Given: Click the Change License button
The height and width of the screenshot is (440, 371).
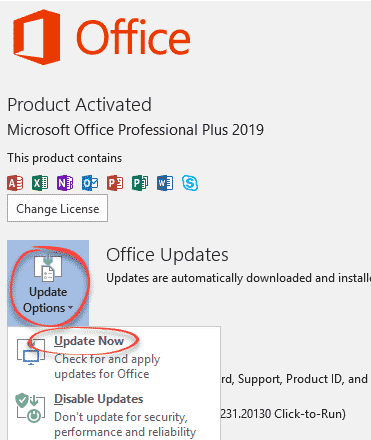Looking at the screenshot, I should 57,208.
